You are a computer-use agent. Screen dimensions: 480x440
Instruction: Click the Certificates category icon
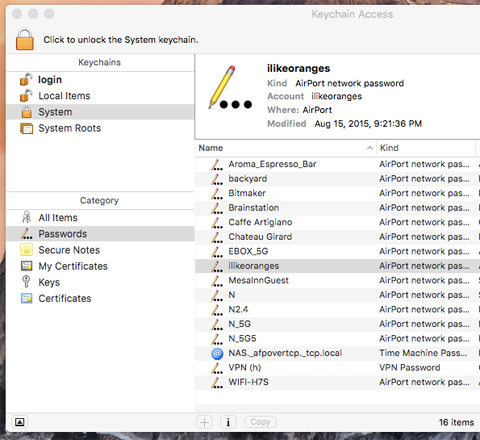pyautogui.click(x=27, y=298)
